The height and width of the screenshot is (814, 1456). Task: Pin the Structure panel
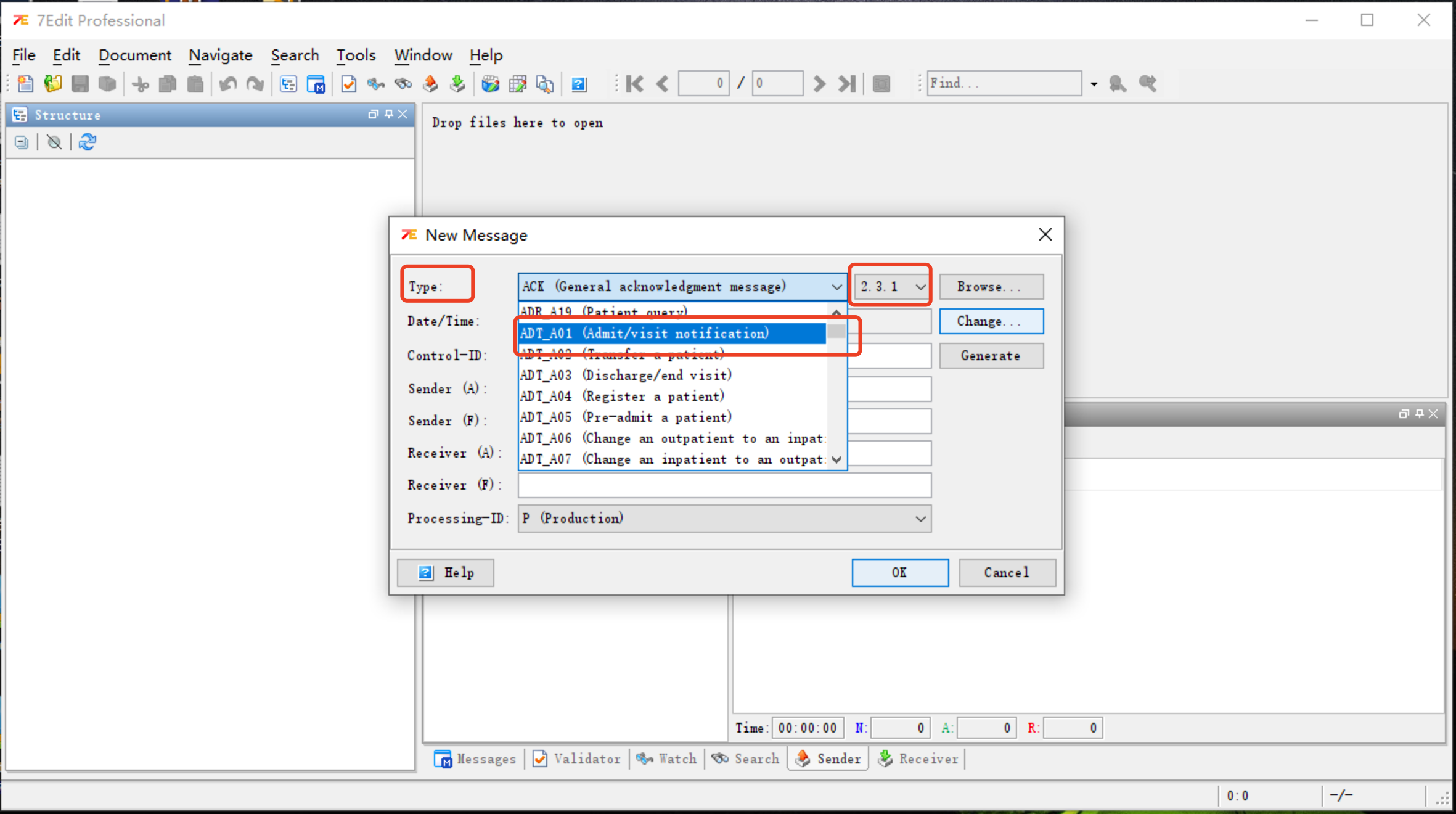pos(388,114)
